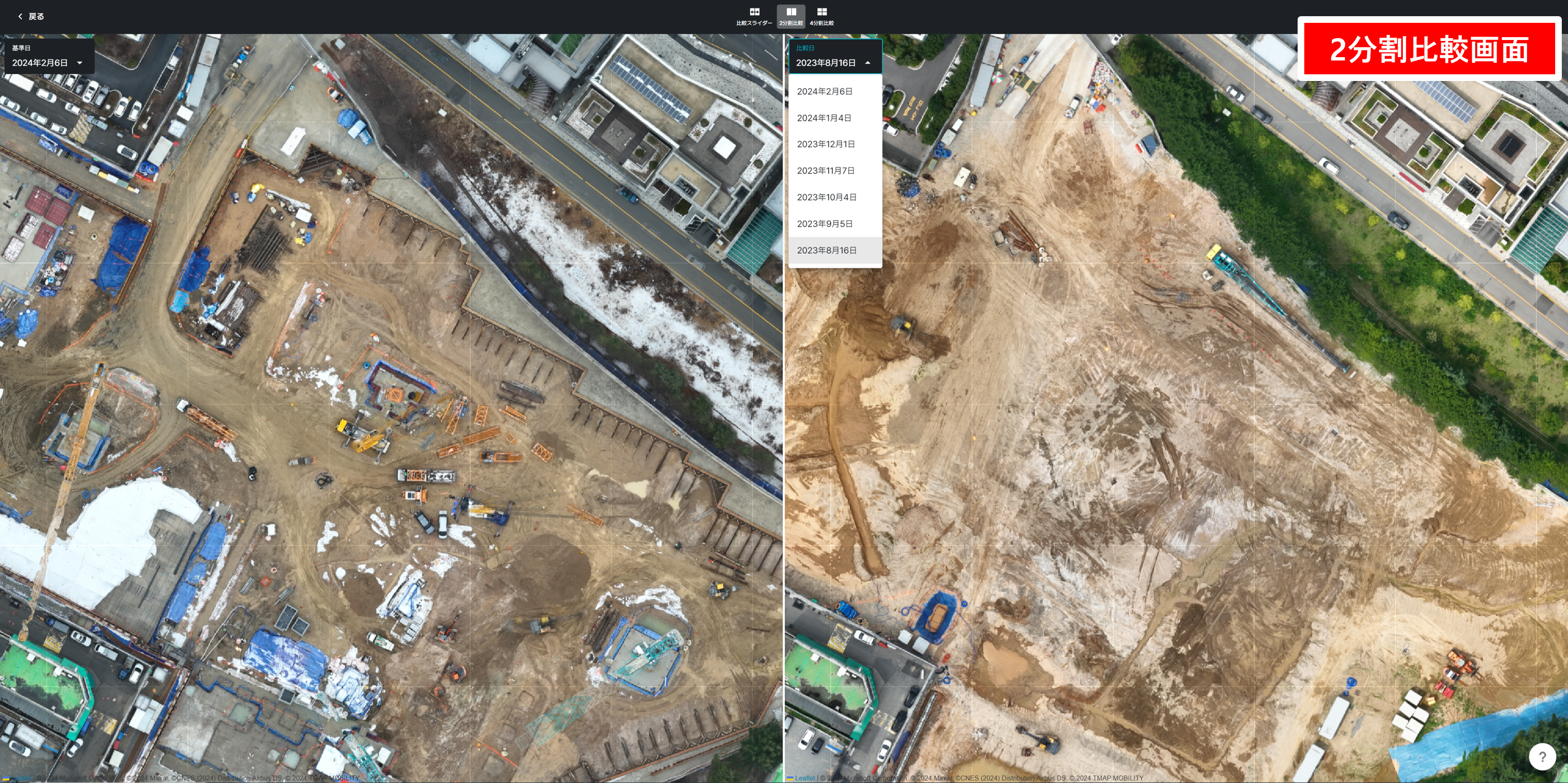This screenshot has width=1568, height=783.
Task: Click the 戻る back text button
Action: [x=37, y=17]
